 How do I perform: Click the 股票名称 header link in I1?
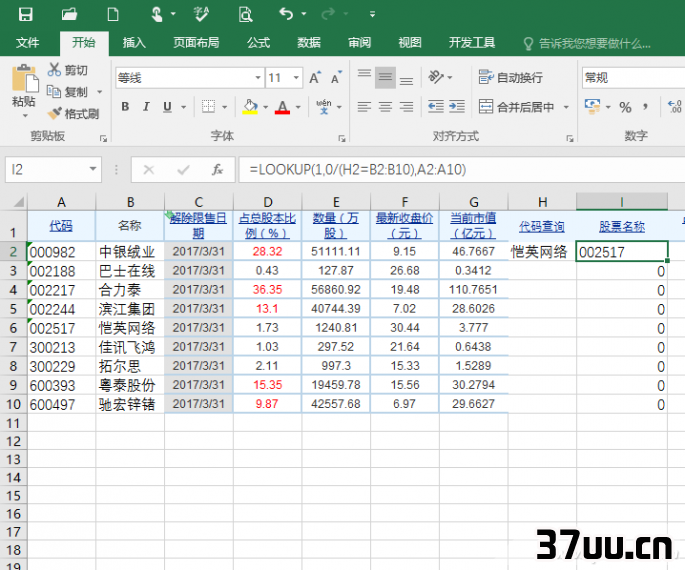pyautogui.click(x=622, y=227)
